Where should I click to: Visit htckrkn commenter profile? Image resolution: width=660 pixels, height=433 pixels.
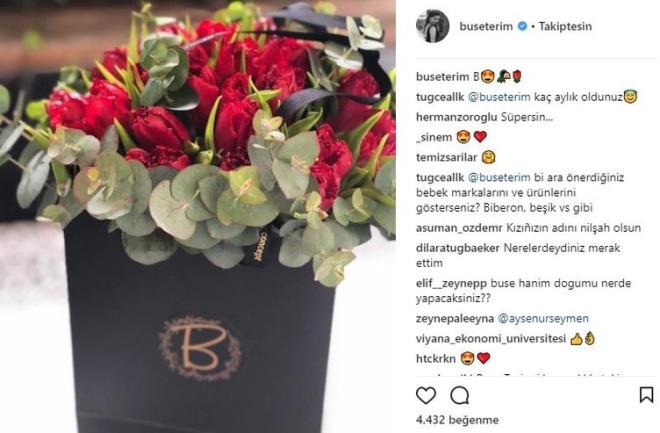(436, 359)
